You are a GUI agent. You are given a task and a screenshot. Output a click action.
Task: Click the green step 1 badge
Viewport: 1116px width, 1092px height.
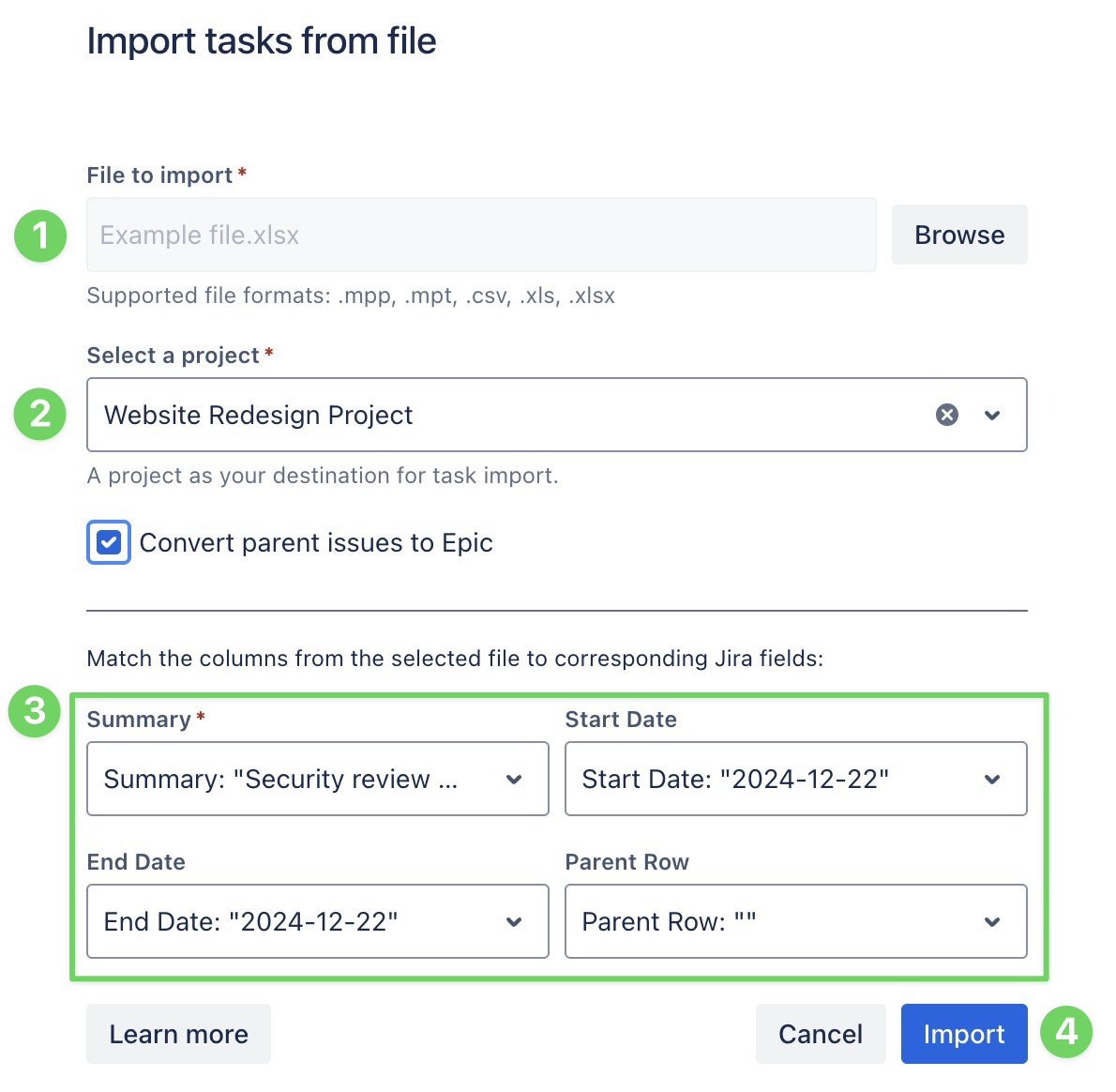tap(40, 235)
